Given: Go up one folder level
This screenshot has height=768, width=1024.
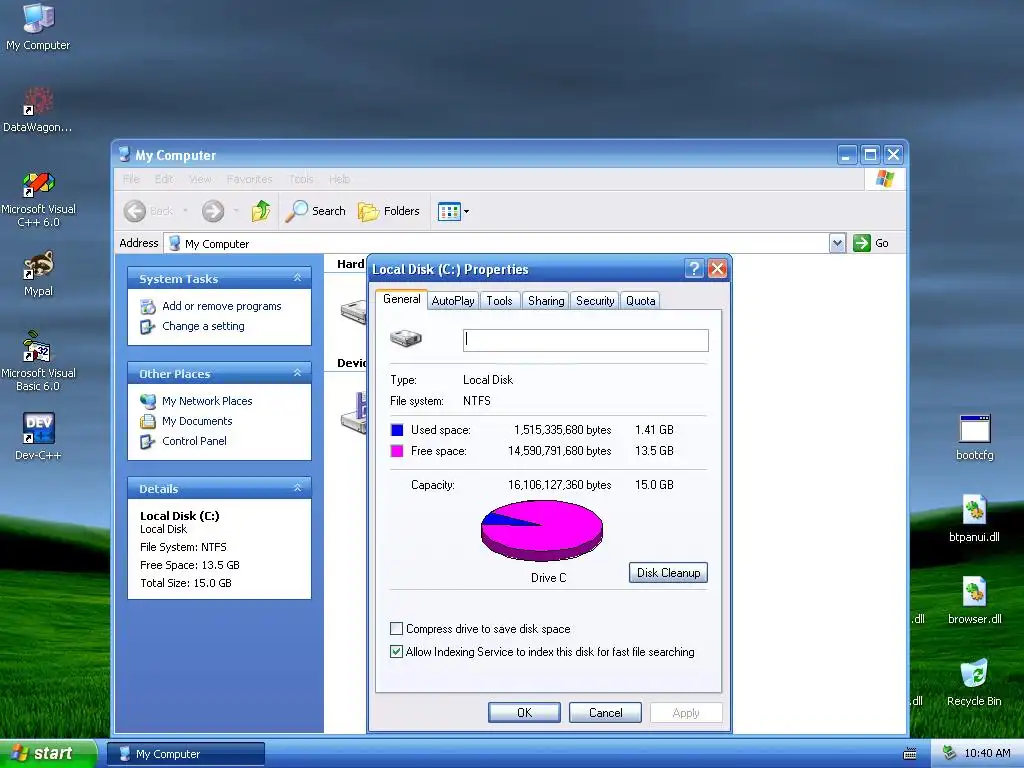Looking at the screenshot, I should (x=261, y=211).
